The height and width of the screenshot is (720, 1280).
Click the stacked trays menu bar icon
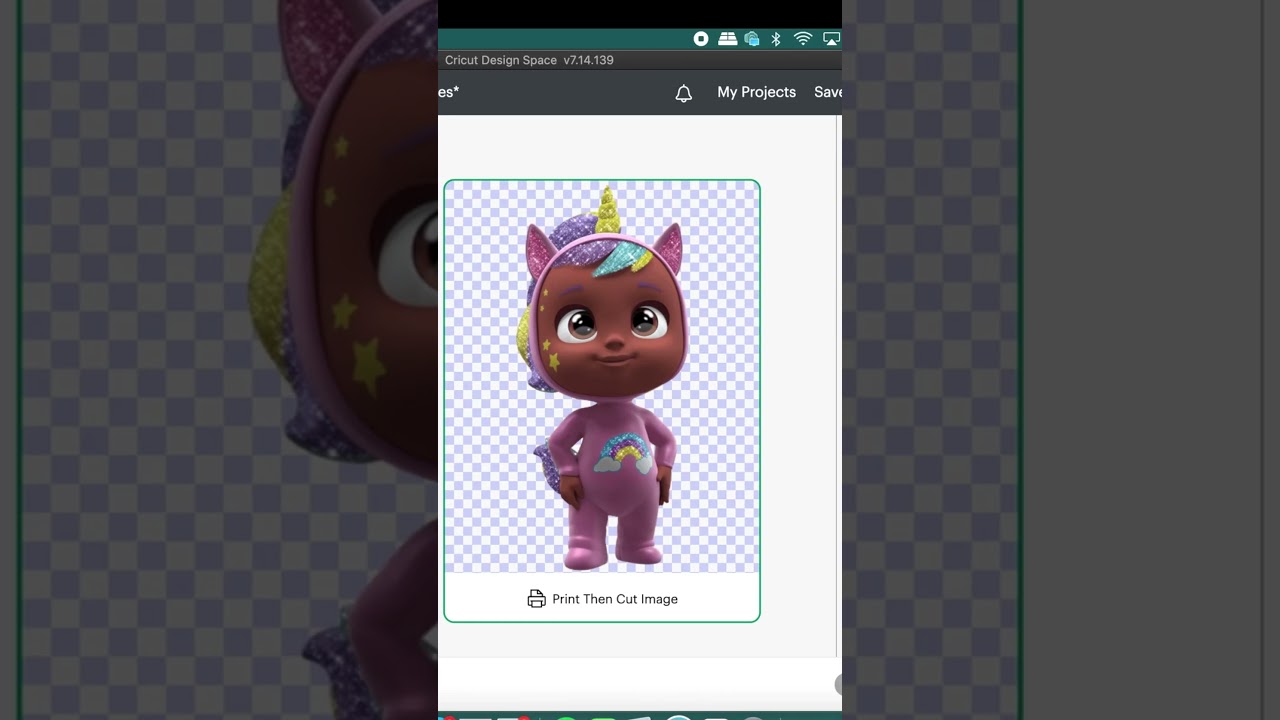pos(727,39)
